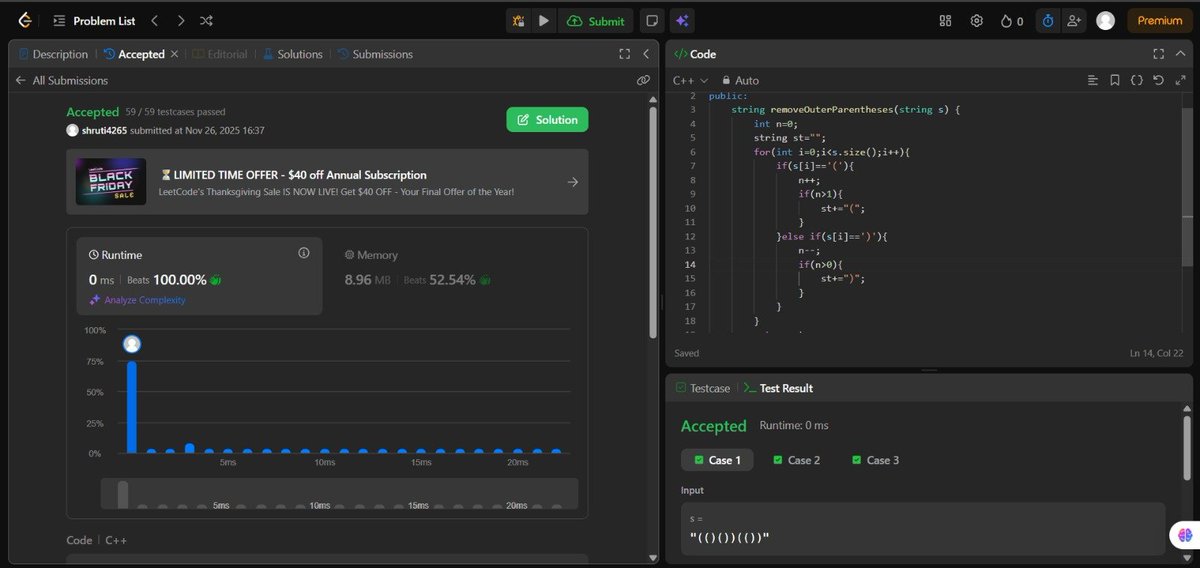
Task: Format code with the align-lines icon
Action: point(1091,80)
